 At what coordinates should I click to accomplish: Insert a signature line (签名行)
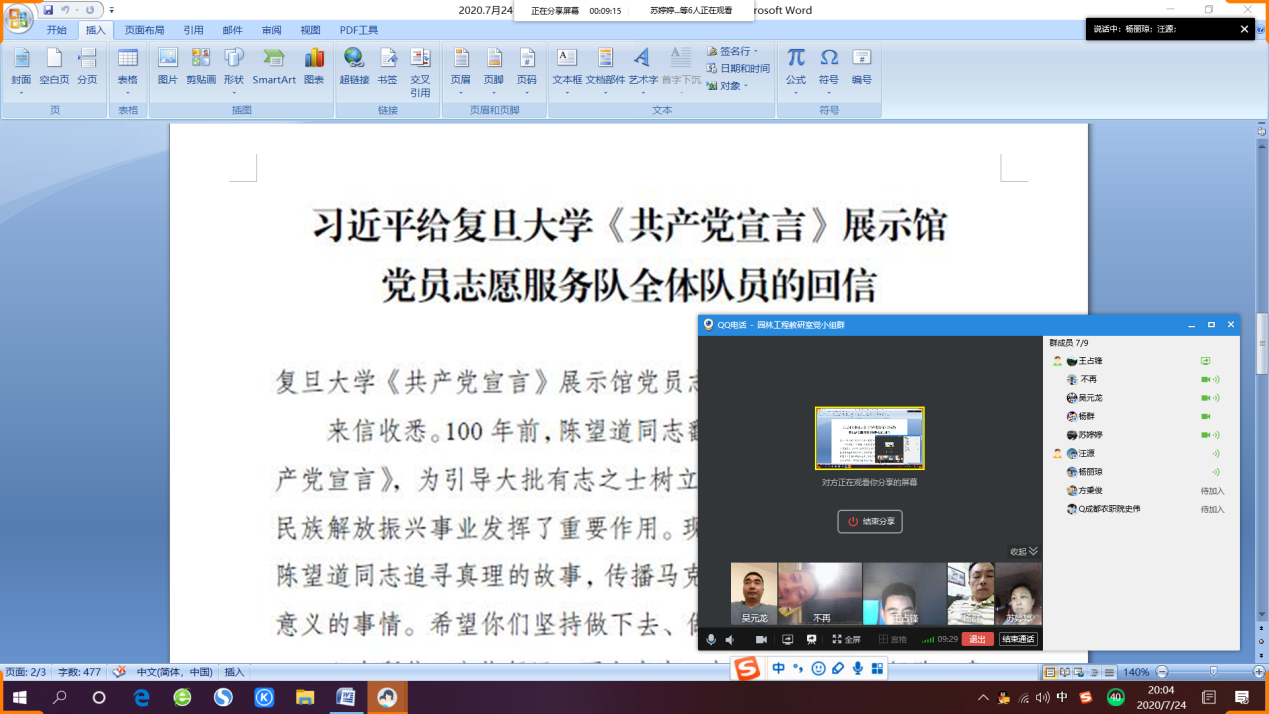tap(733, 51)
